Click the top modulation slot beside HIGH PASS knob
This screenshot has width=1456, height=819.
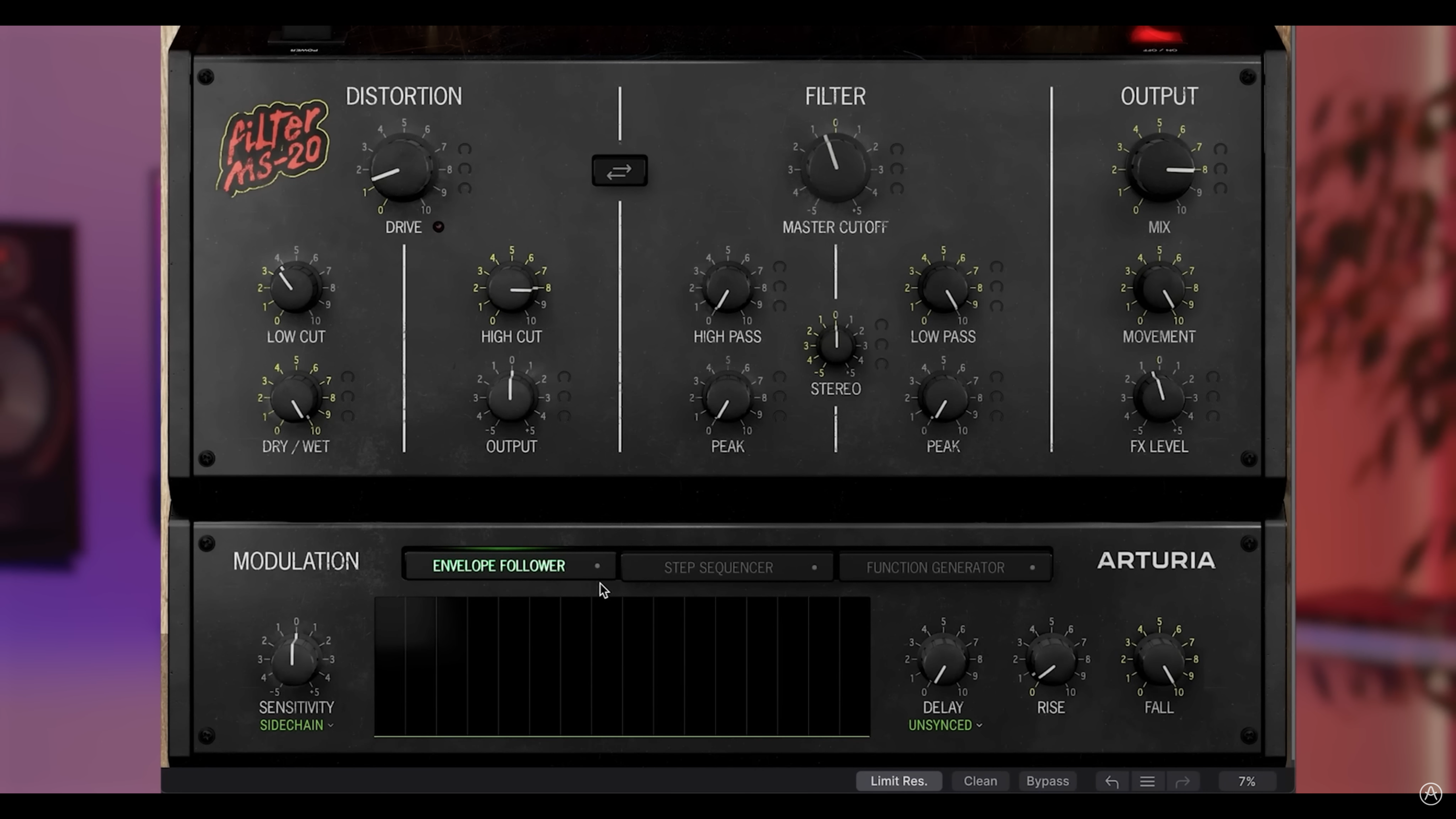click(779, 267)
